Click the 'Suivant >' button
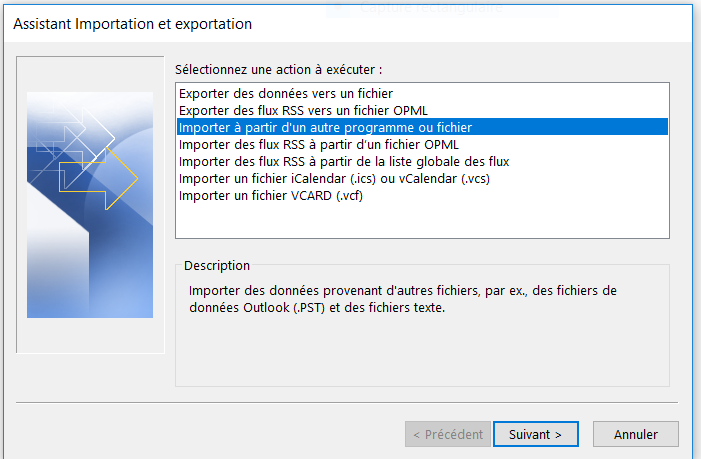The image size is (701, 459). pyautogui.click(x=536, y=434)
